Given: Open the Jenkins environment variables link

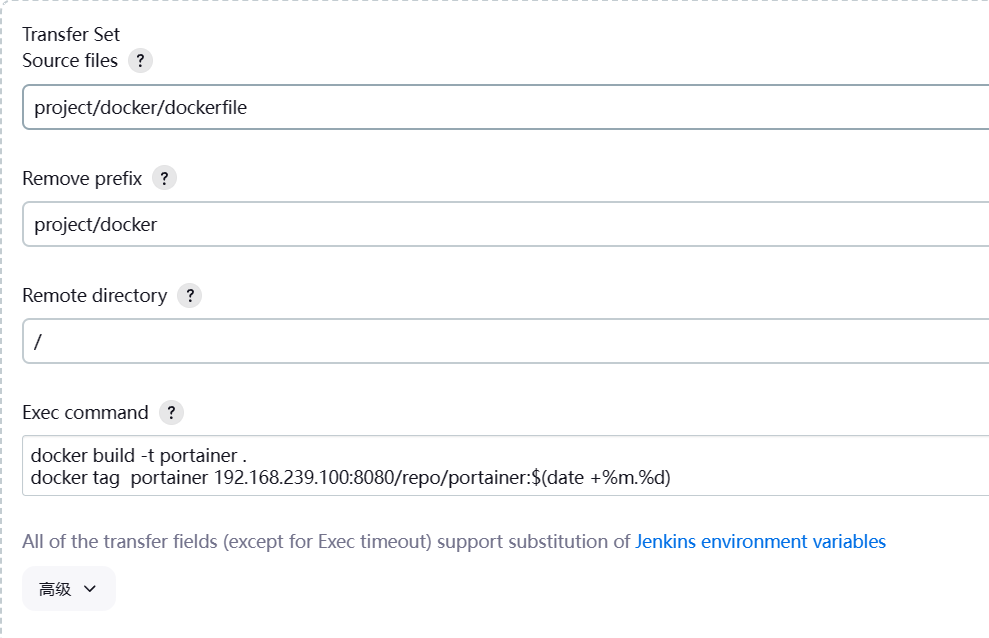Looking at the screenshot, I should tap(760, 541).
